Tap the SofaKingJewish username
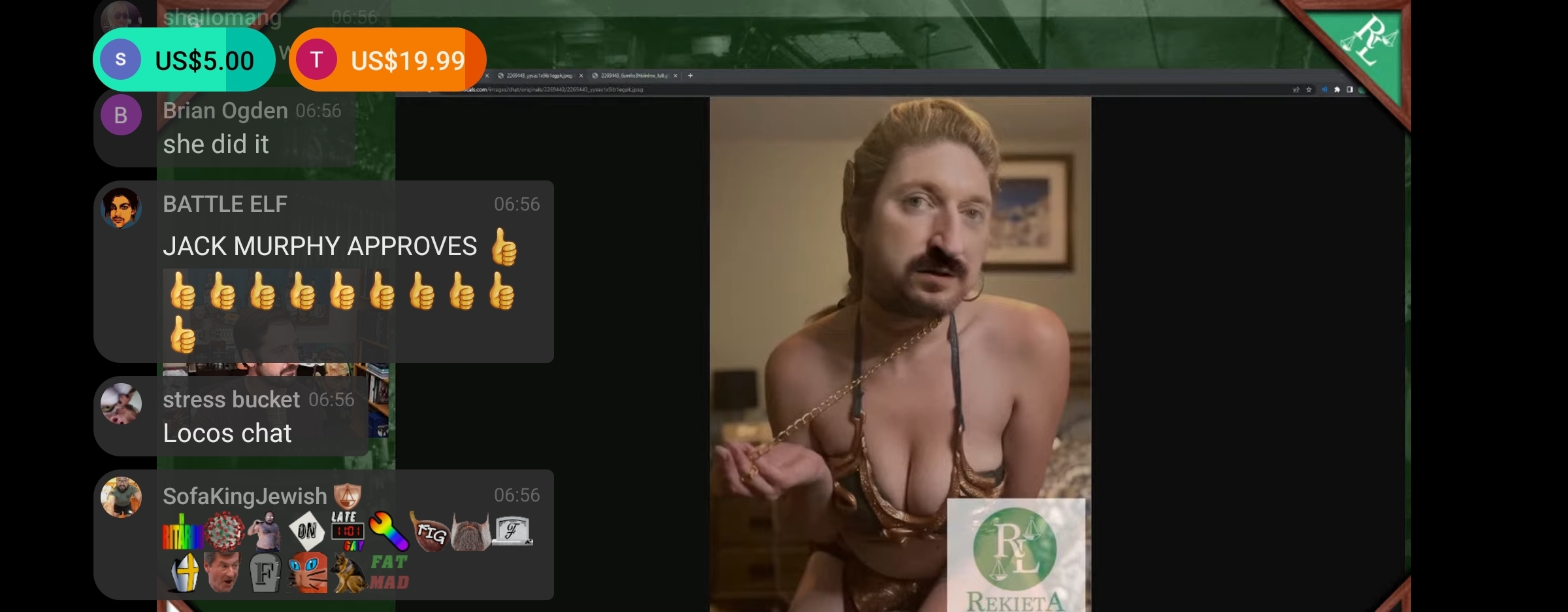Viewport: 1568px width, 612px height. (244, 496)
